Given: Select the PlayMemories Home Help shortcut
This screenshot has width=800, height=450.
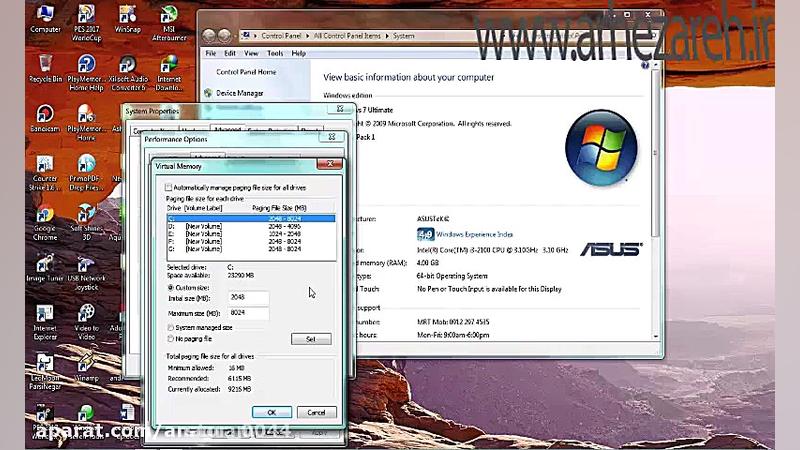Looking at the screenshot, I should 86,73.
